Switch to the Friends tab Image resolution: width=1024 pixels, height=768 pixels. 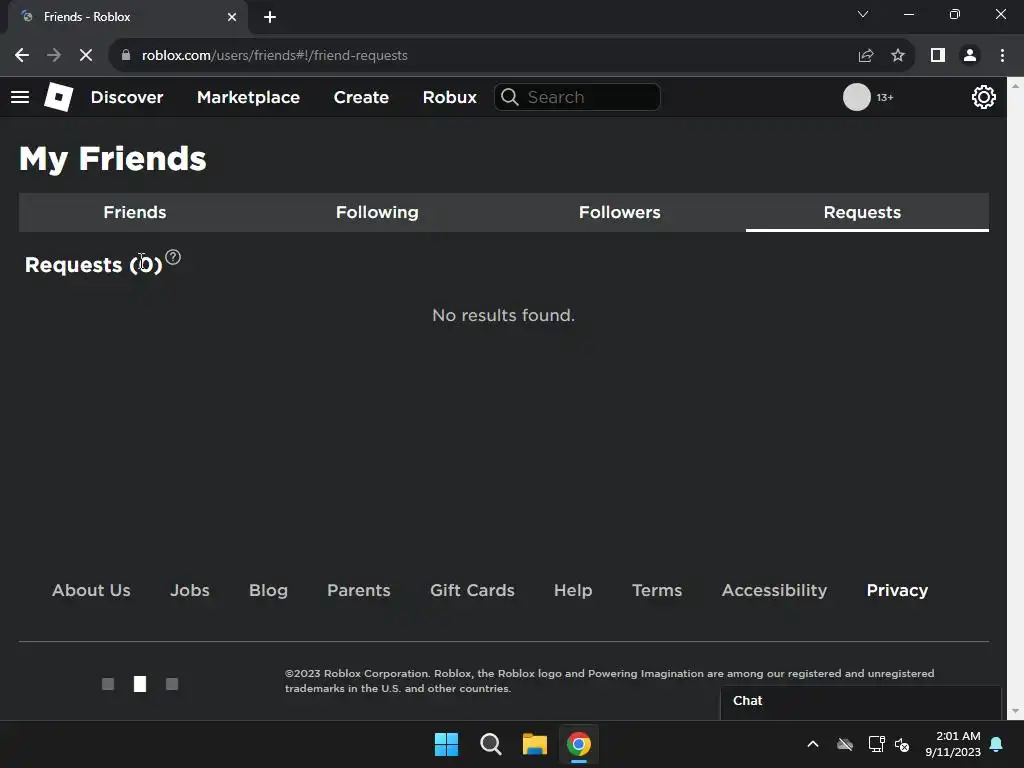click(x=135, y=212)
